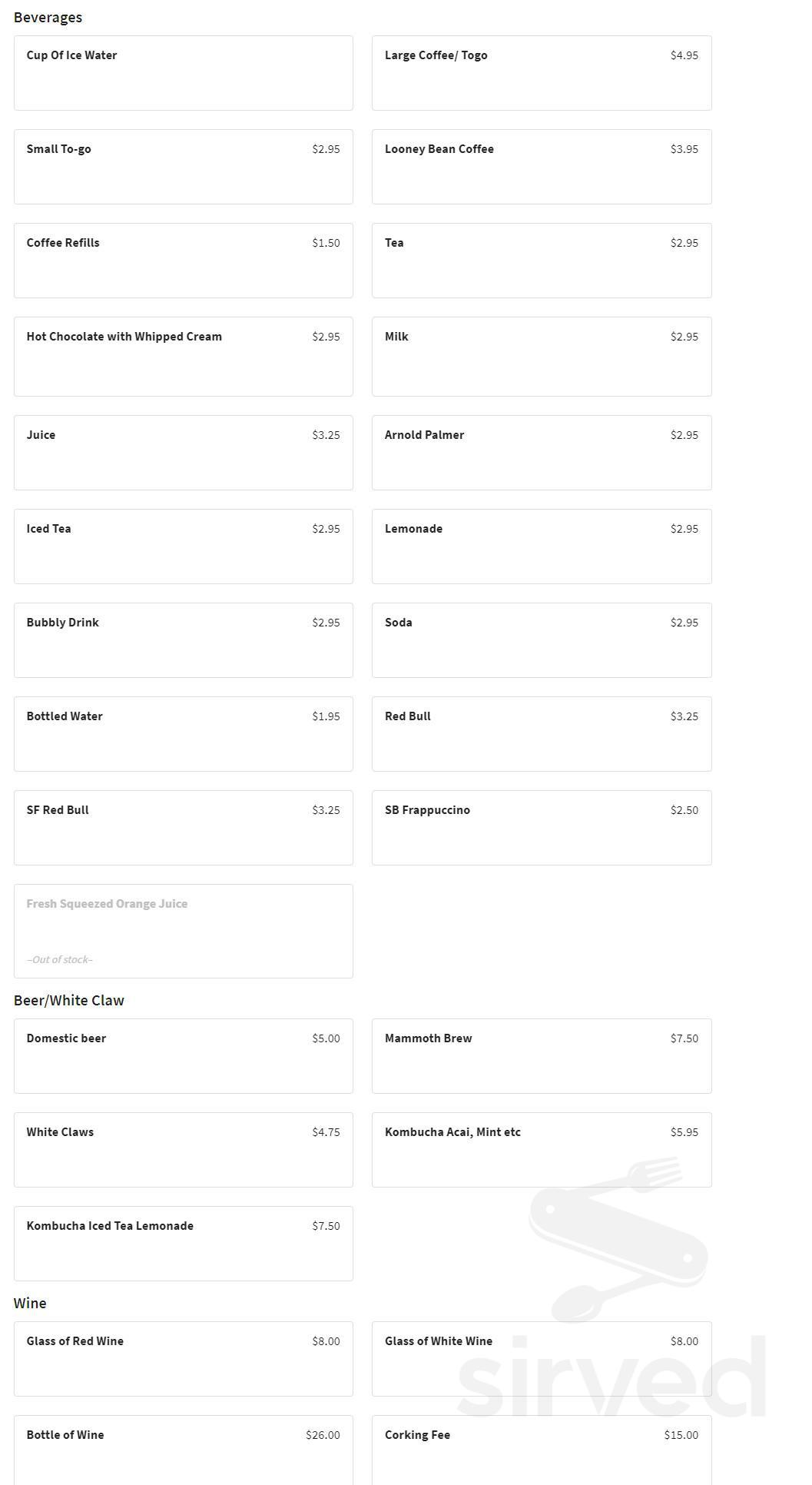Screen dimensions: 812x1485
Task: Click the Corking Fee card
Action: (541, 1451)
